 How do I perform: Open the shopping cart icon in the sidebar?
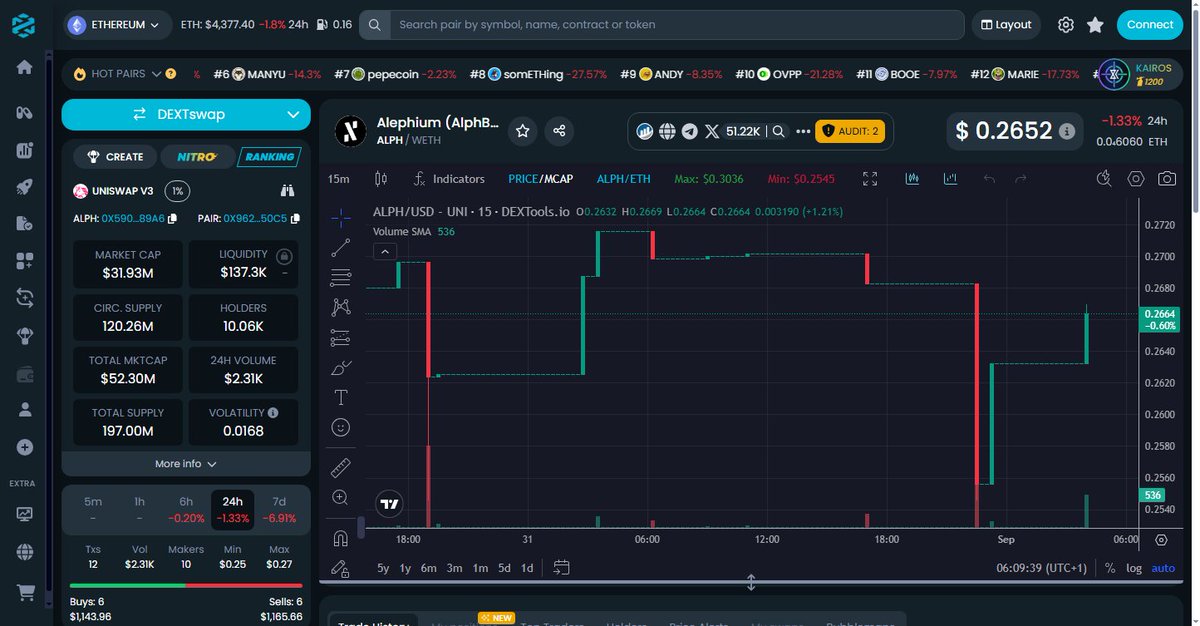tap(24, 592)
